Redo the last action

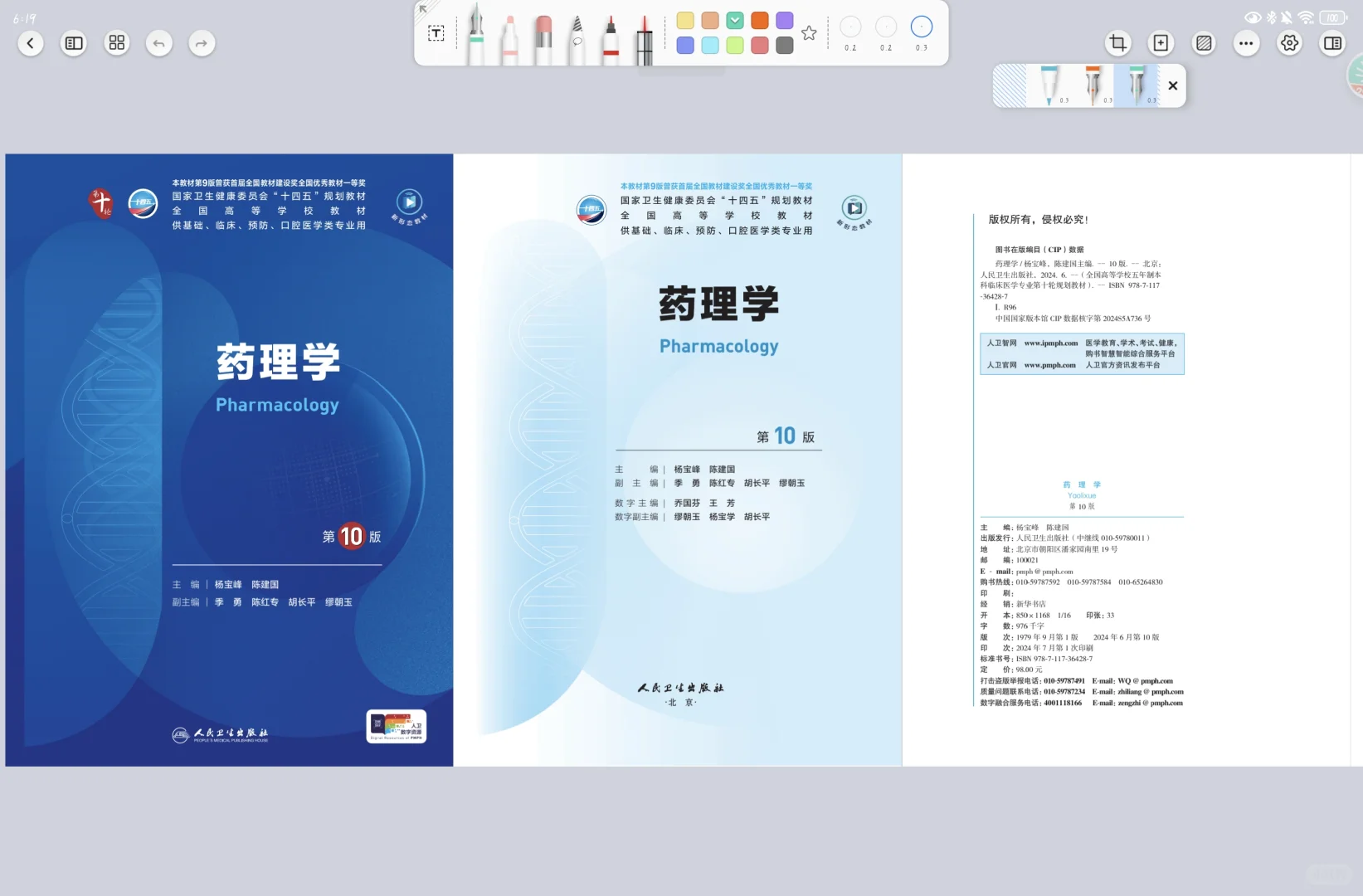[202, 43]
